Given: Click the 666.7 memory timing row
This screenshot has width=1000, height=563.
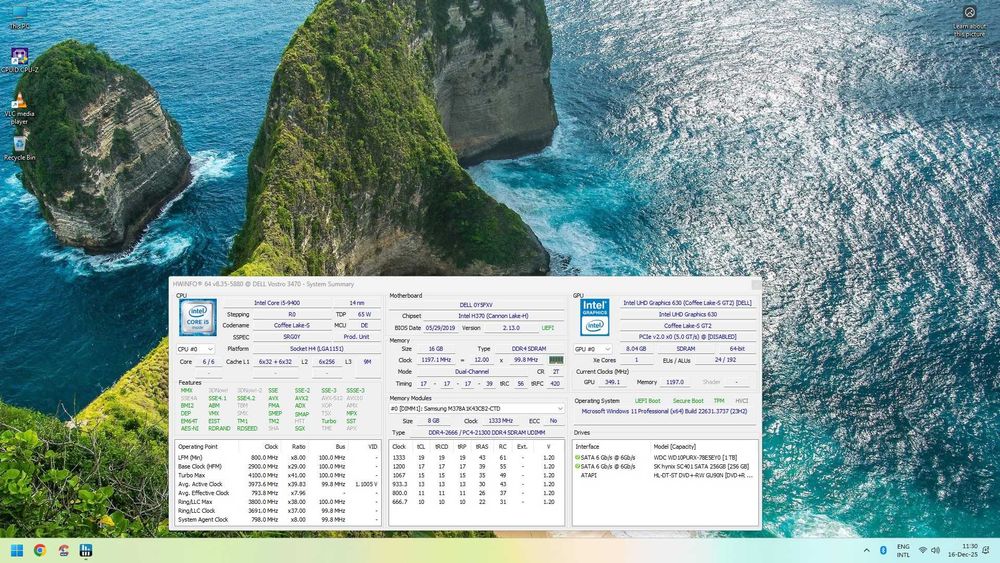Looking at the screenshot, I should click(476, 502).
